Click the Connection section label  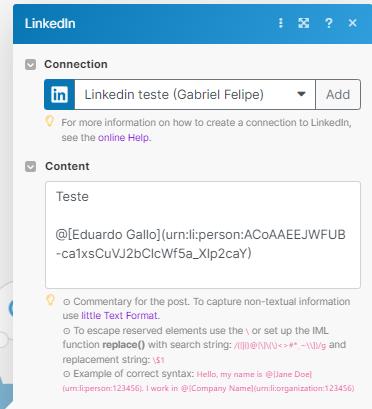(x=76, y=64)
